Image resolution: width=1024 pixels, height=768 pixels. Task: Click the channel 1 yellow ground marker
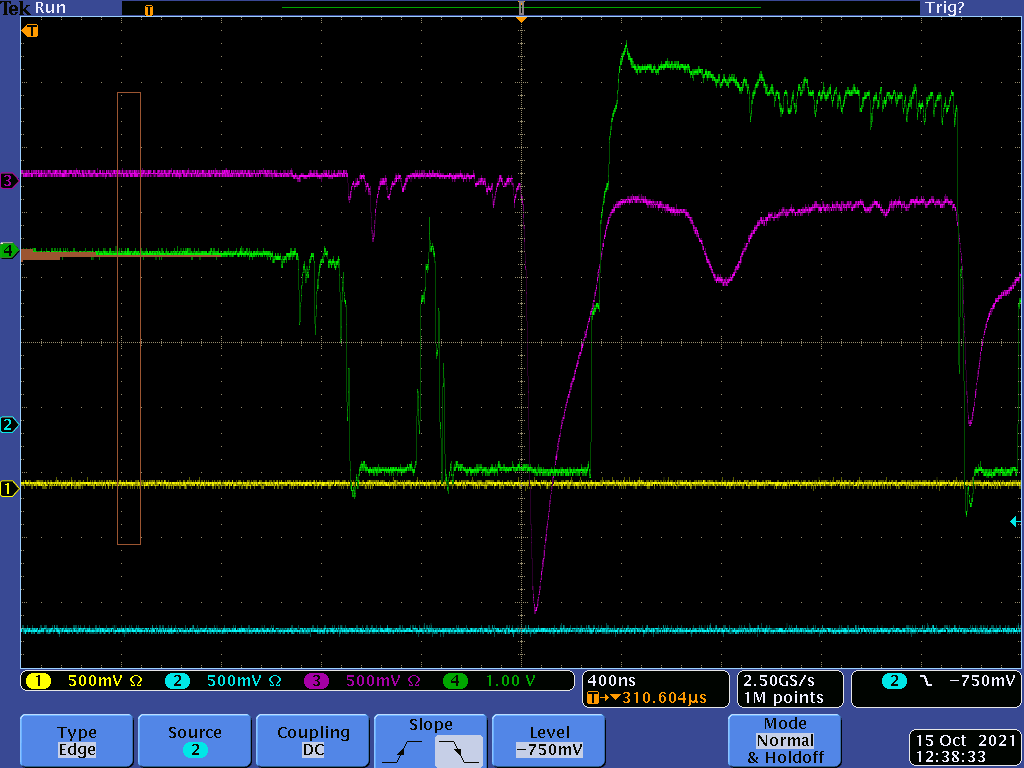click(9, 489)
